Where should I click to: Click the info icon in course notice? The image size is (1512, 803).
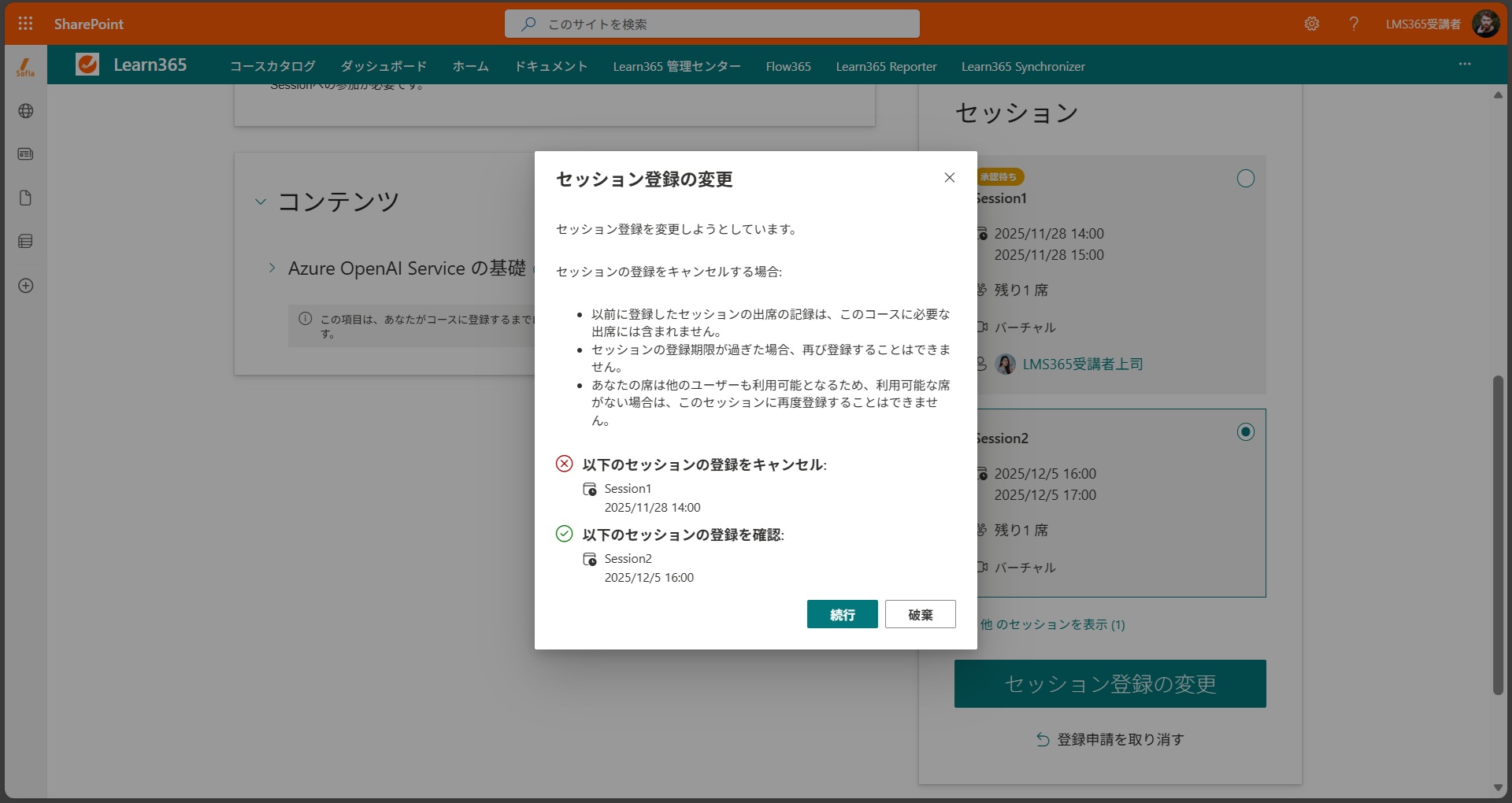coord(306,319)
